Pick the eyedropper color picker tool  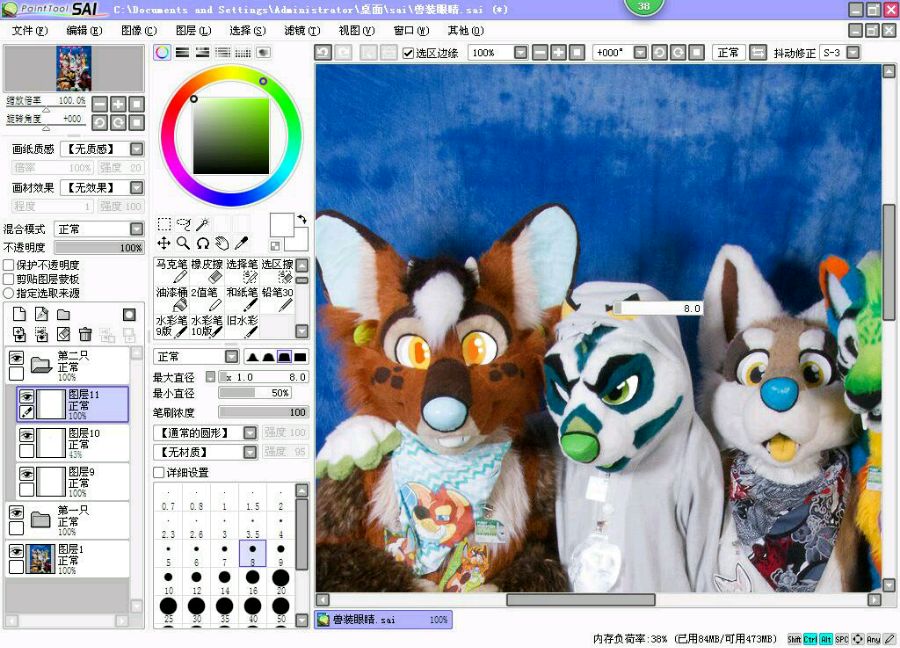(x=241, y=243)
